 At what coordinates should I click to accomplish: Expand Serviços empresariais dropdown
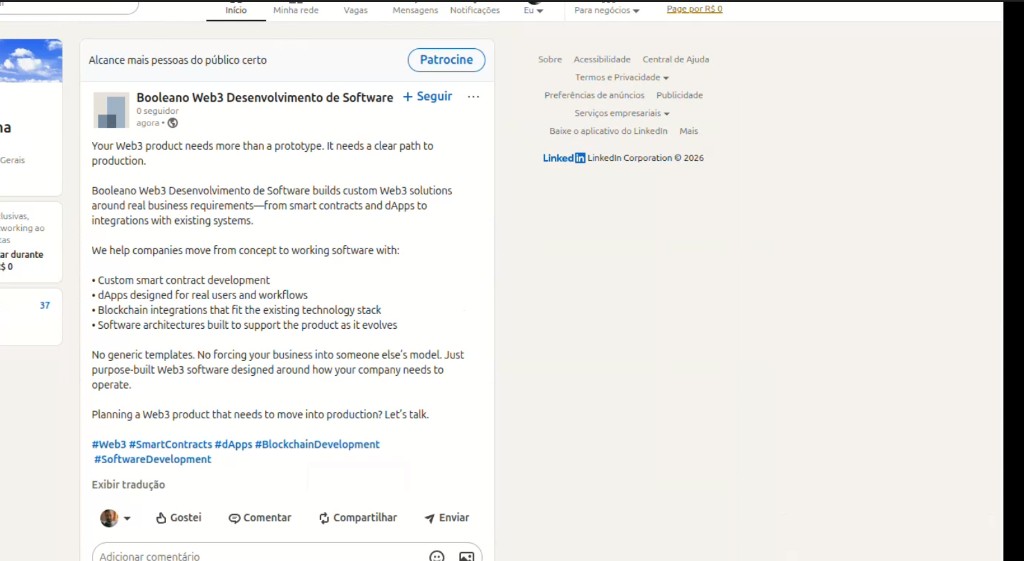tap(622, 113)
